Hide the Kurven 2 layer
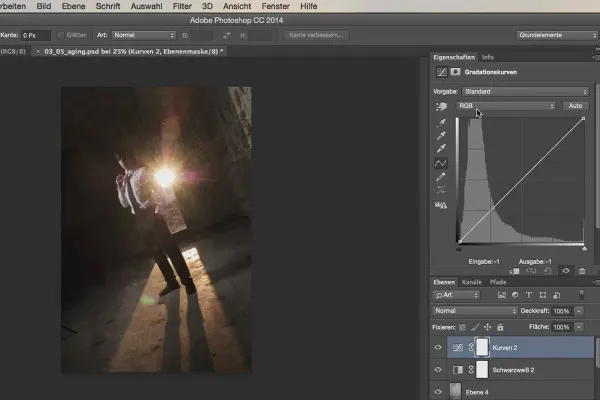The width and height of the screenshot is (600, 400). click(438, 348)
